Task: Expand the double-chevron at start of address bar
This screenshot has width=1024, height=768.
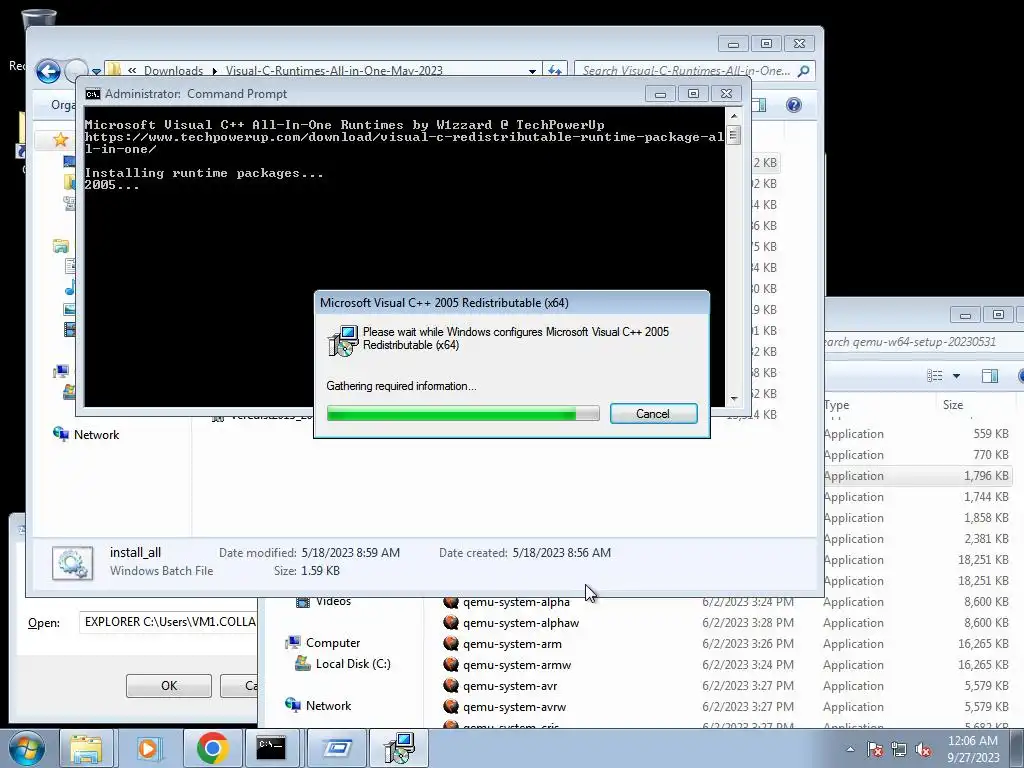Action: (x=132, y=71)
